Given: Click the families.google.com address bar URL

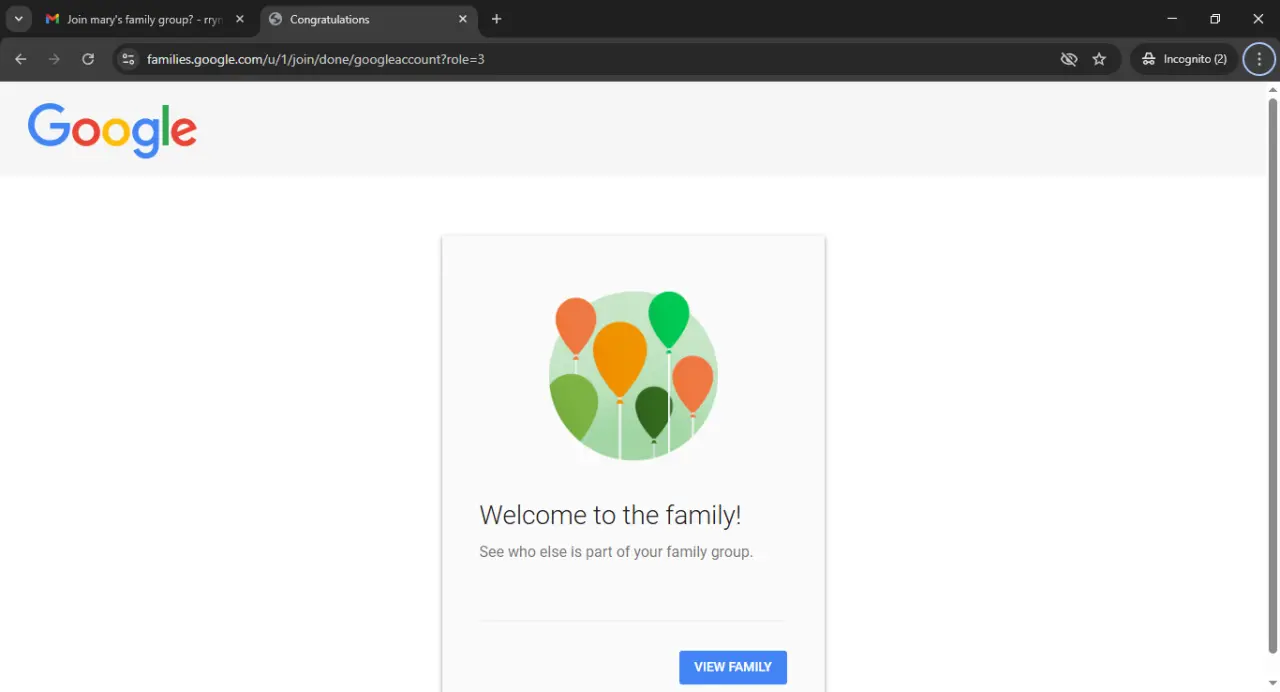Looking at the screenshot, I should click(316, 59).
